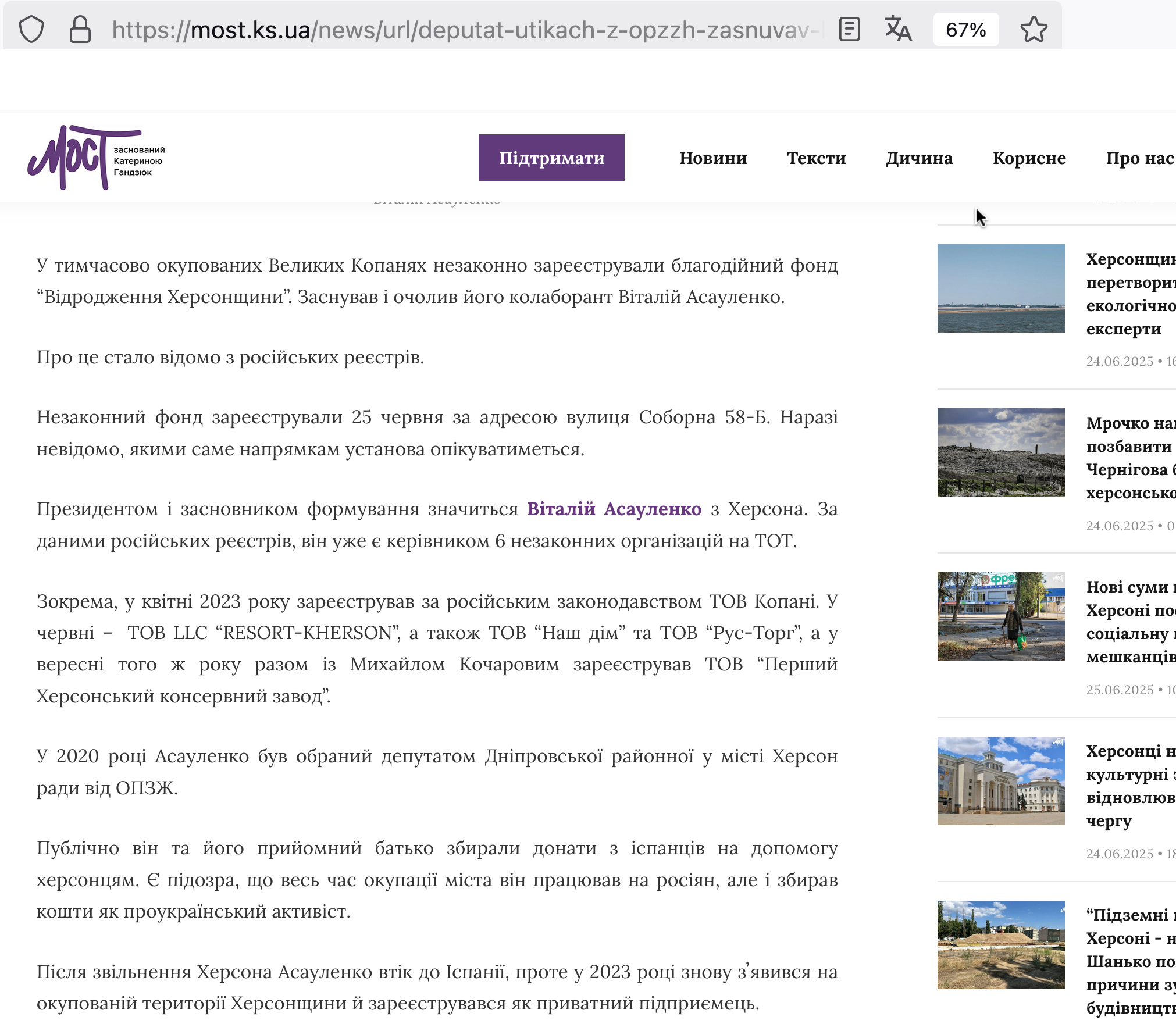Open the Тексти menu item

[816, 158]
